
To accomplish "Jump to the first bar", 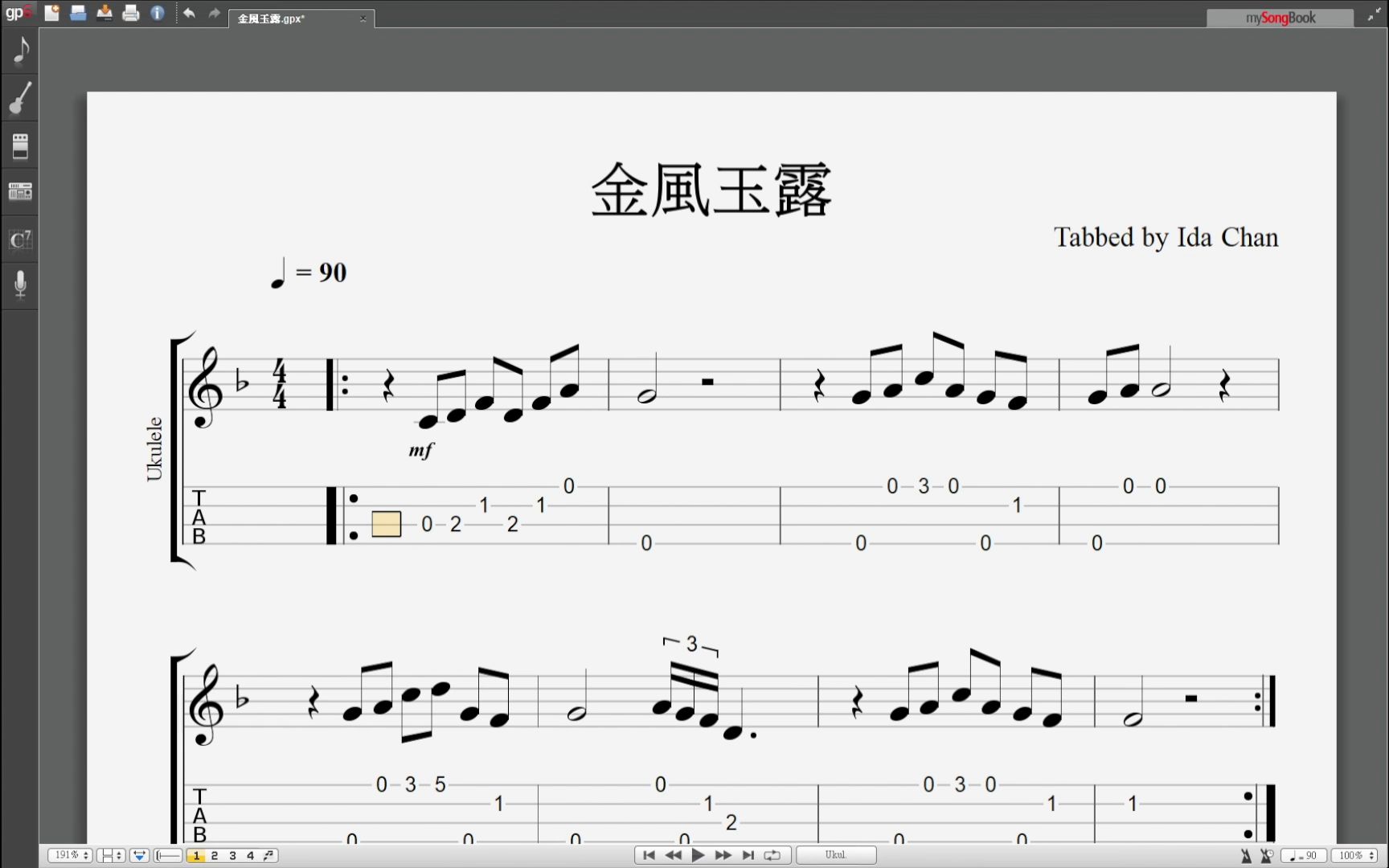I will (x=649, y=855).
